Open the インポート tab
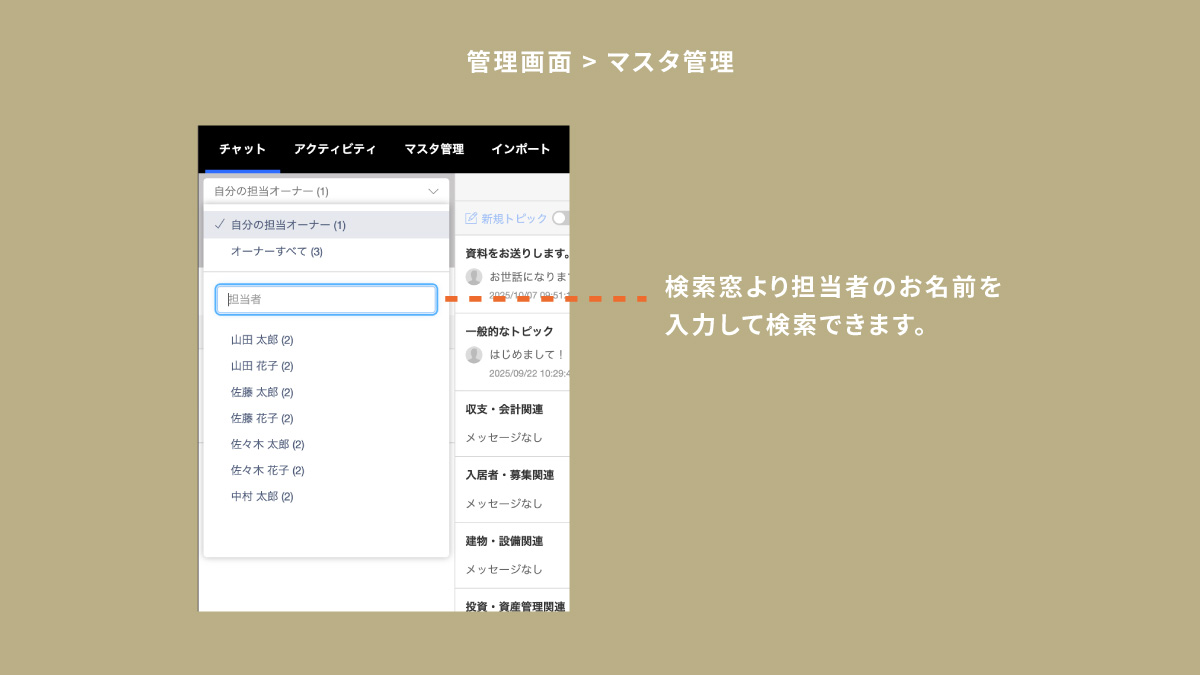Viewport: 1200px width, 675px height. click(520, 149)
